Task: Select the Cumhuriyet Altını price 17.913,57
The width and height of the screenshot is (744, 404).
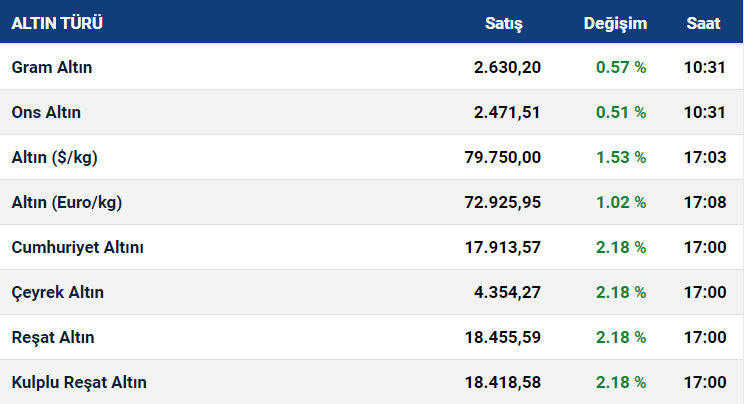Action: point(502,247)
